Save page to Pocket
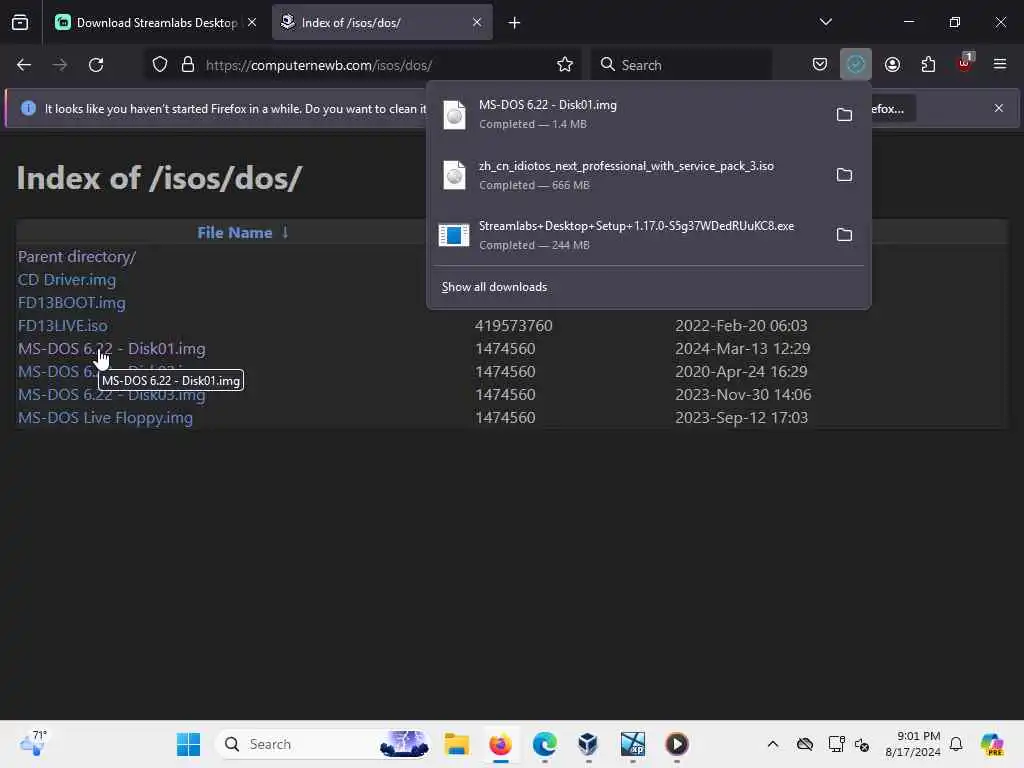 point(820,65)
